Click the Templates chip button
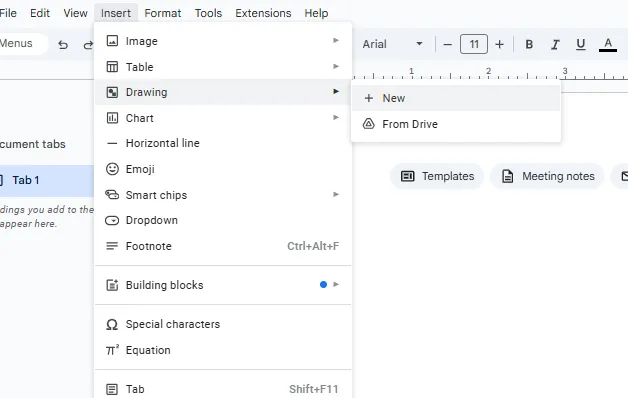The height and width of the screenshot is (398, 628). click(x=437, y=176)
